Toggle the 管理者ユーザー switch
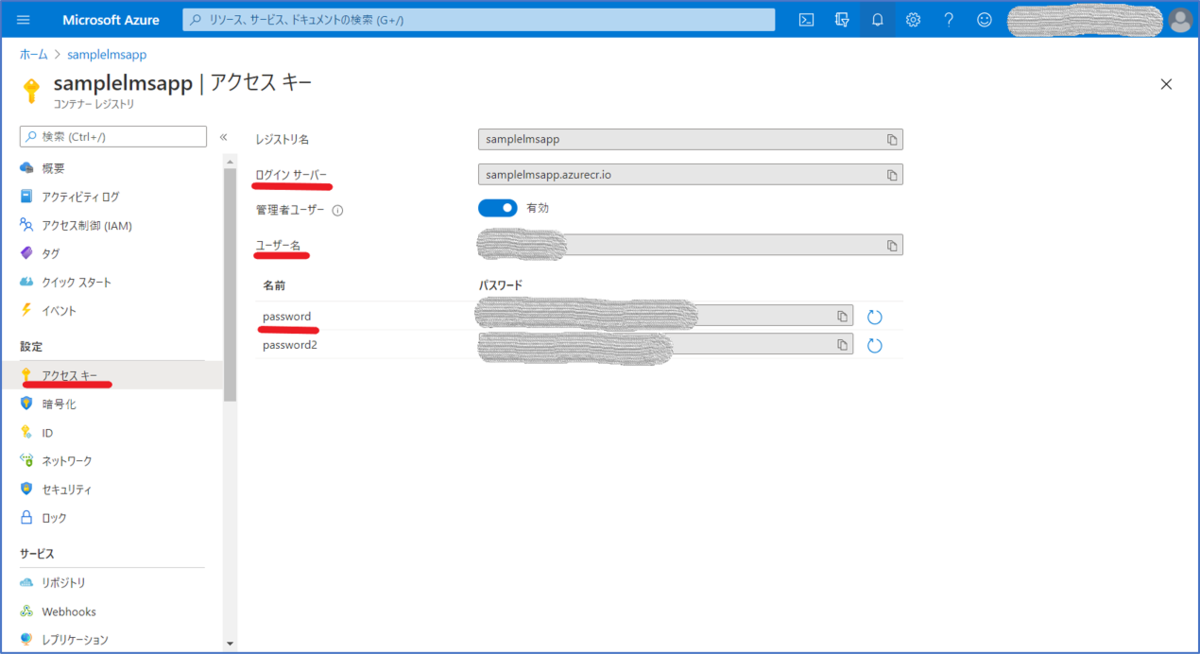Viewport: 1200px width, 654px height. [x=497, y=208]
